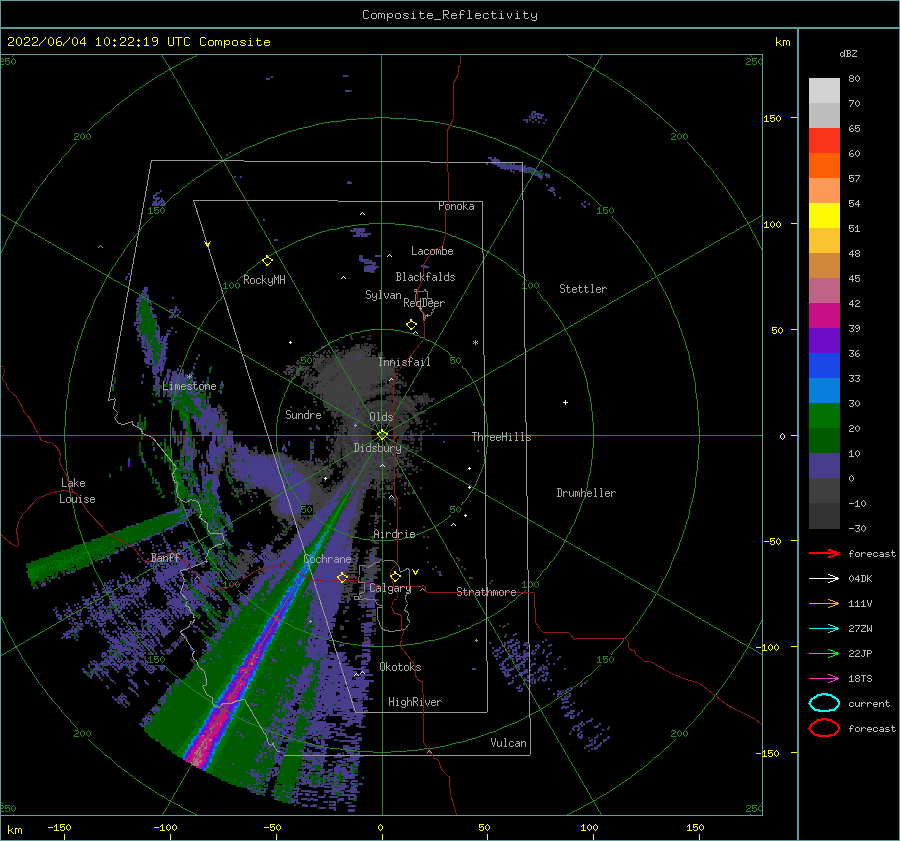This screenshot has height=841, width=900.
Task: Click the Banff town label
Action: (165, 557)
